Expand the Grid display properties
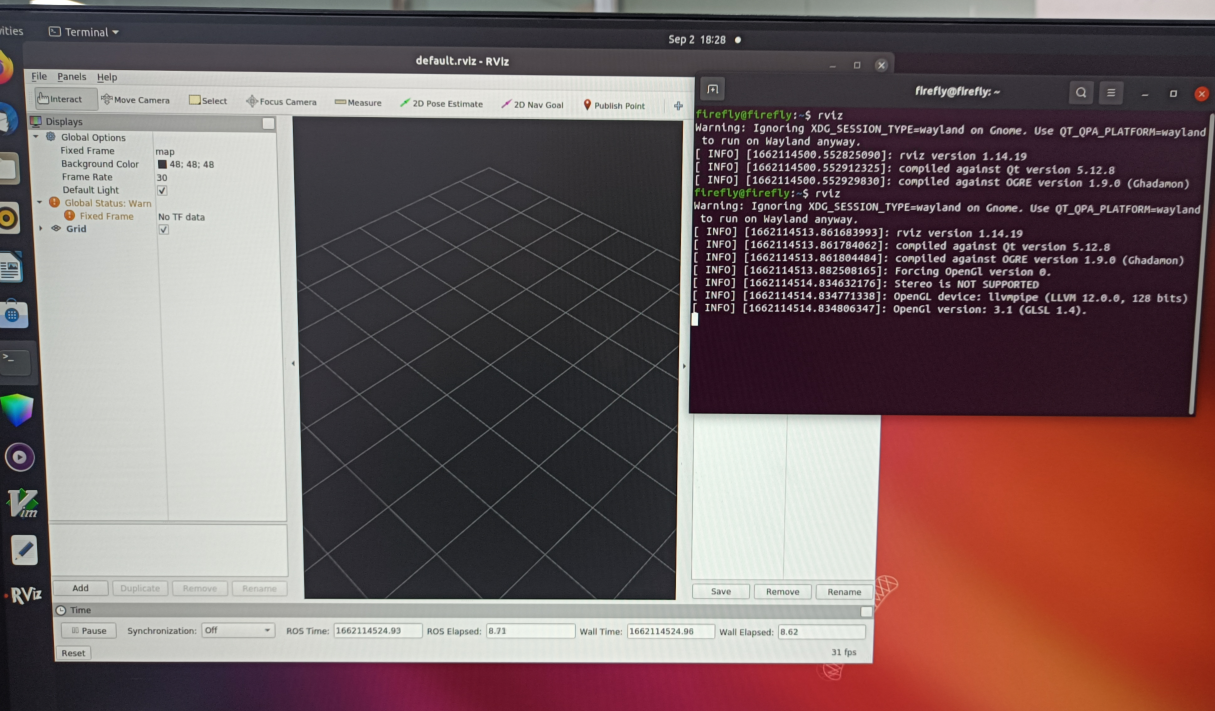This screenshot has height=711, width=1215. tap(43, 228)
